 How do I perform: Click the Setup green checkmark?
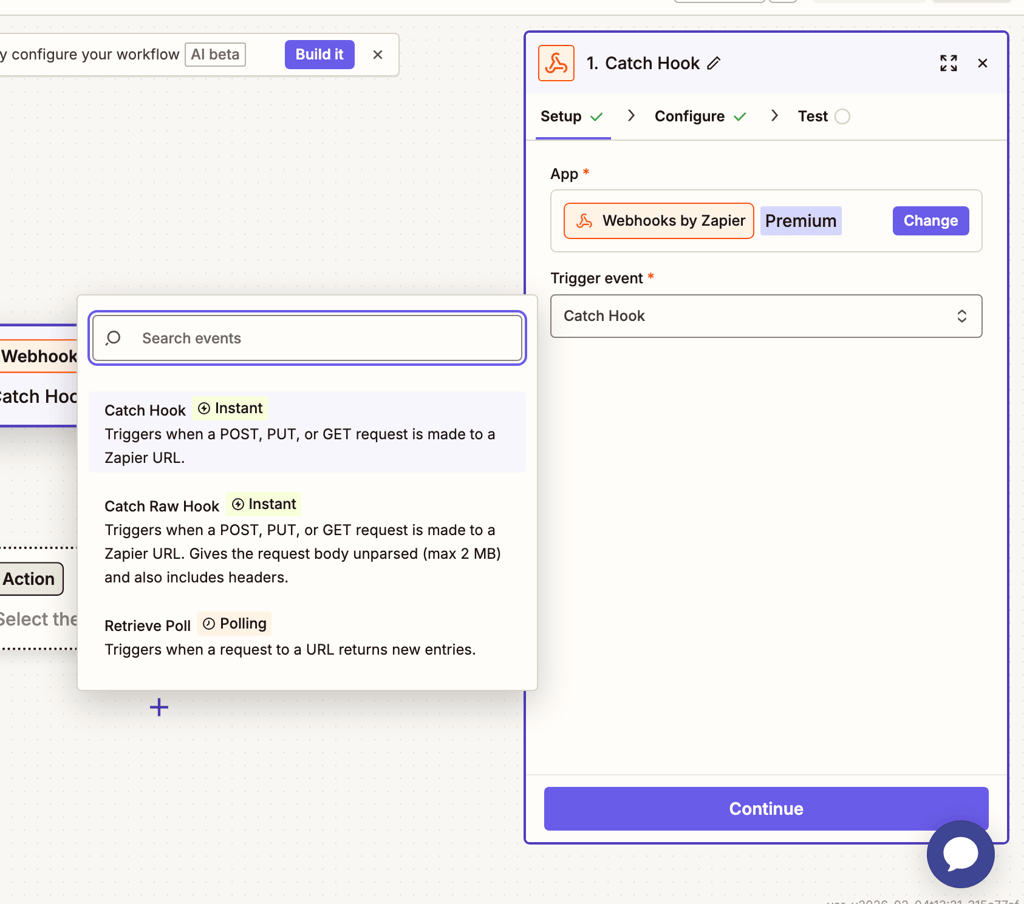click(x=596, y=117)
